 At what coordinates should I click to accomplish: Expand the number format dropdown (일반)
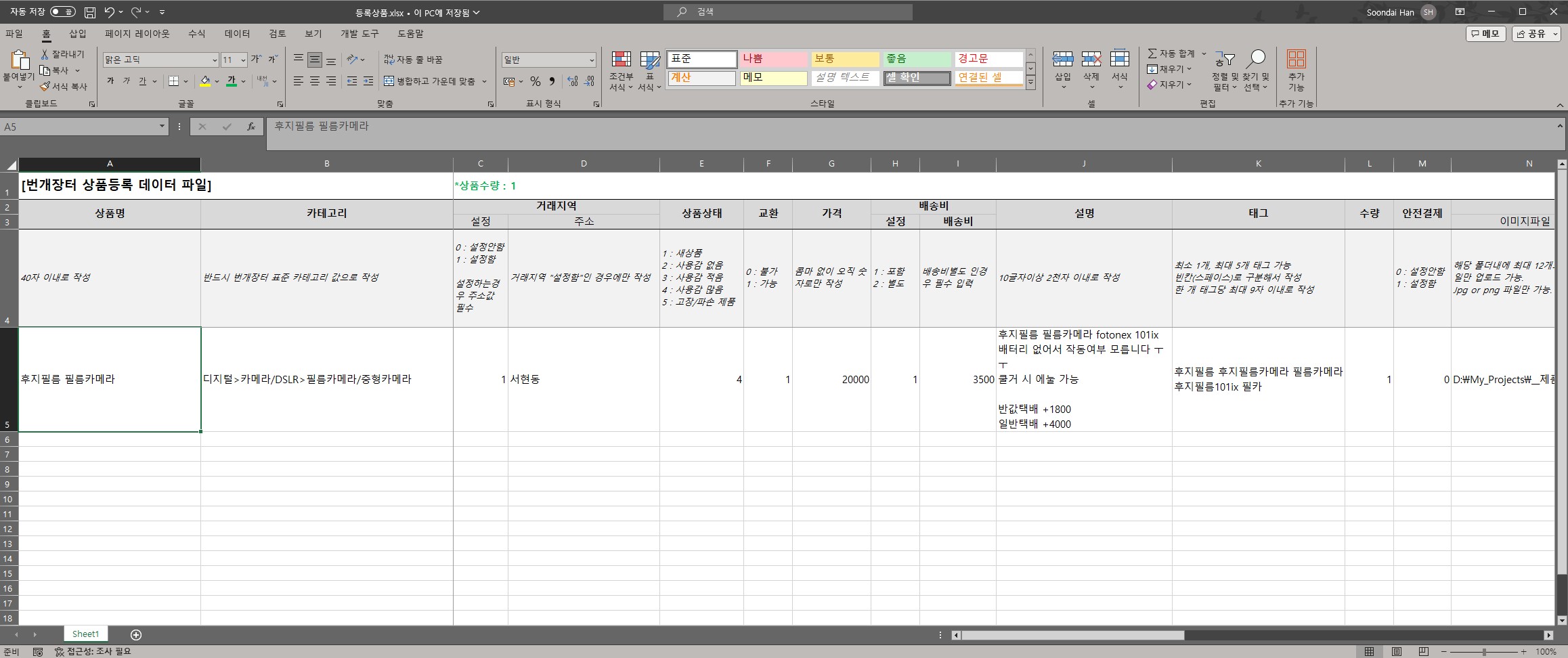[x=591, y=60]
